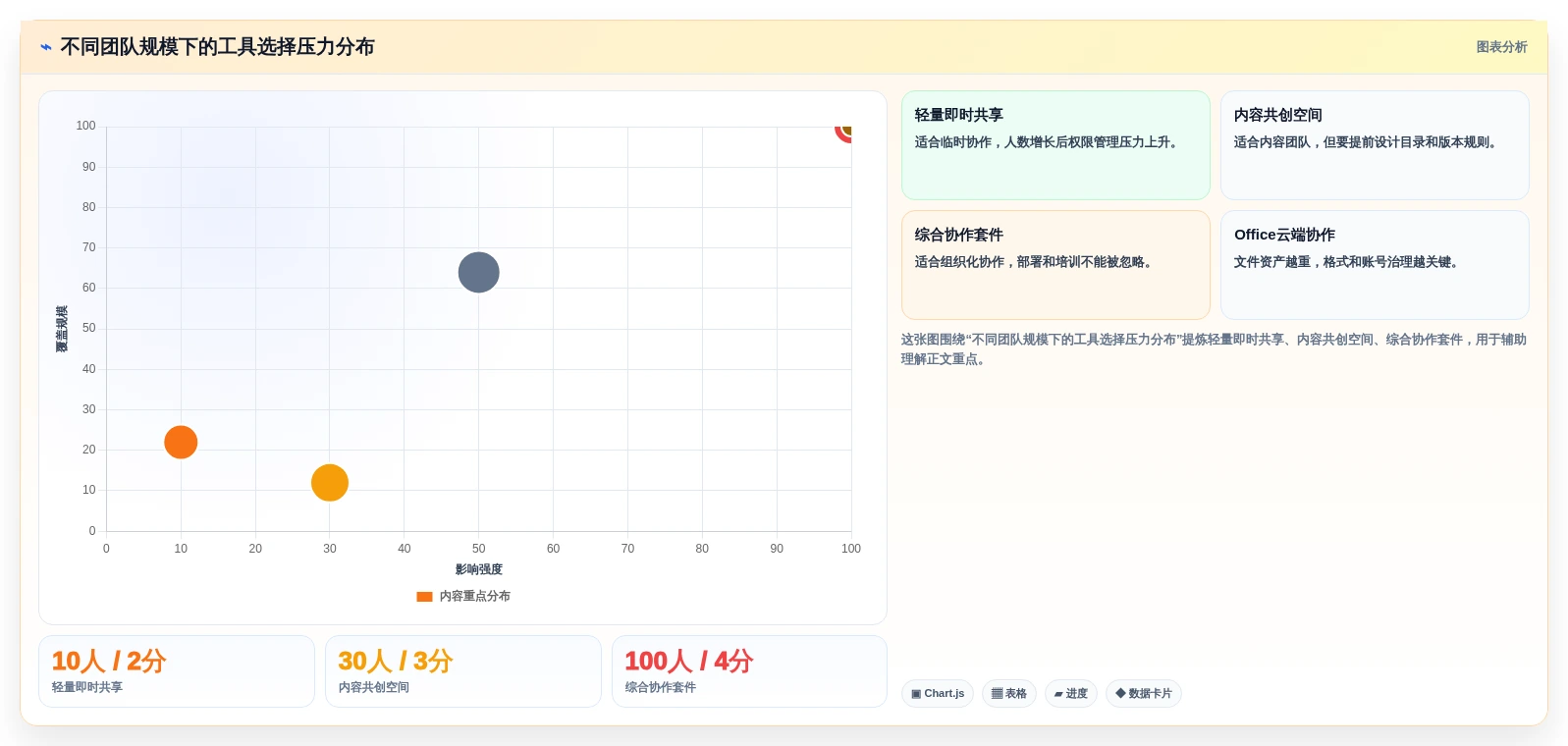This screenshot has height=746, width=1568.
Task: Click the amber bubble at x=30
Action: (x=330, y=483)
